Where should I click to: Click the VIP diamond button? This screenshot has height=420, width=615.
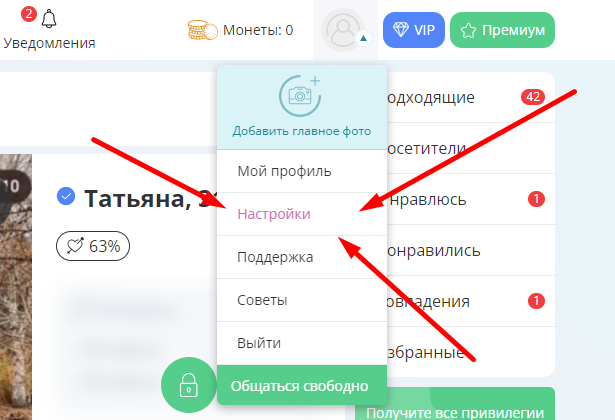[414, 30]
